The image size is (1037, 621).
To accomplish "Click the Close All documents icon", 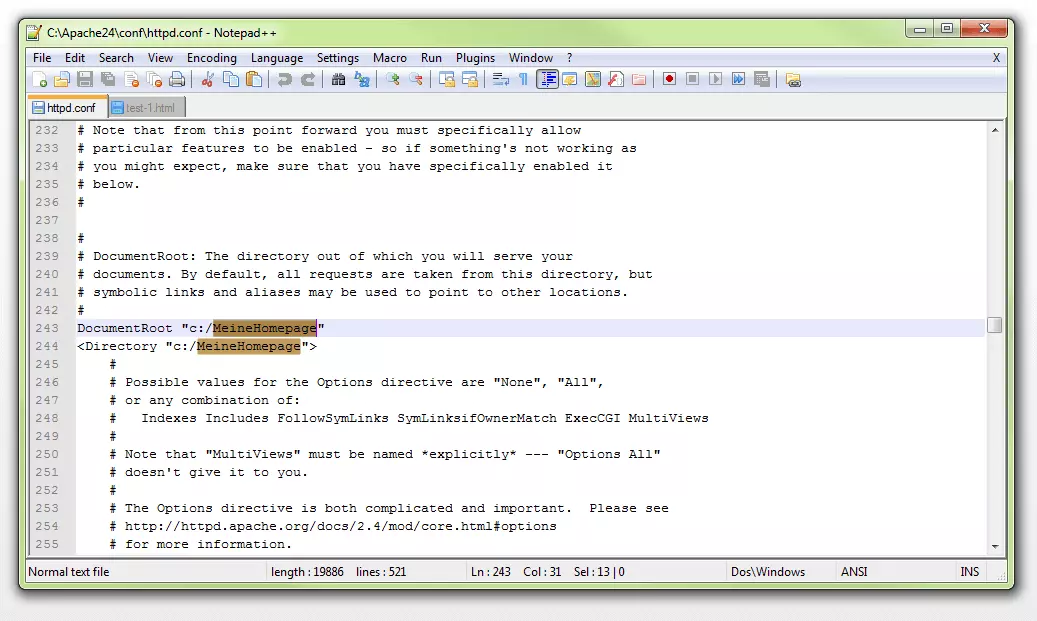I will point(154,79).
